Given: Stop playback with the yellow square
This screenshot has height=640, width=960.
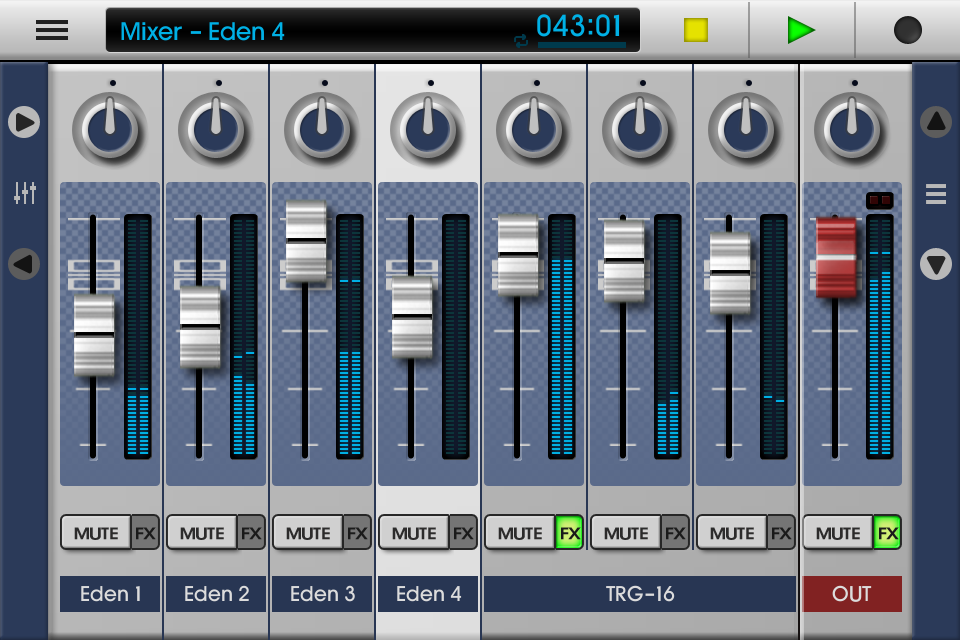Looking at the screenshot, I should coord(696,30).
